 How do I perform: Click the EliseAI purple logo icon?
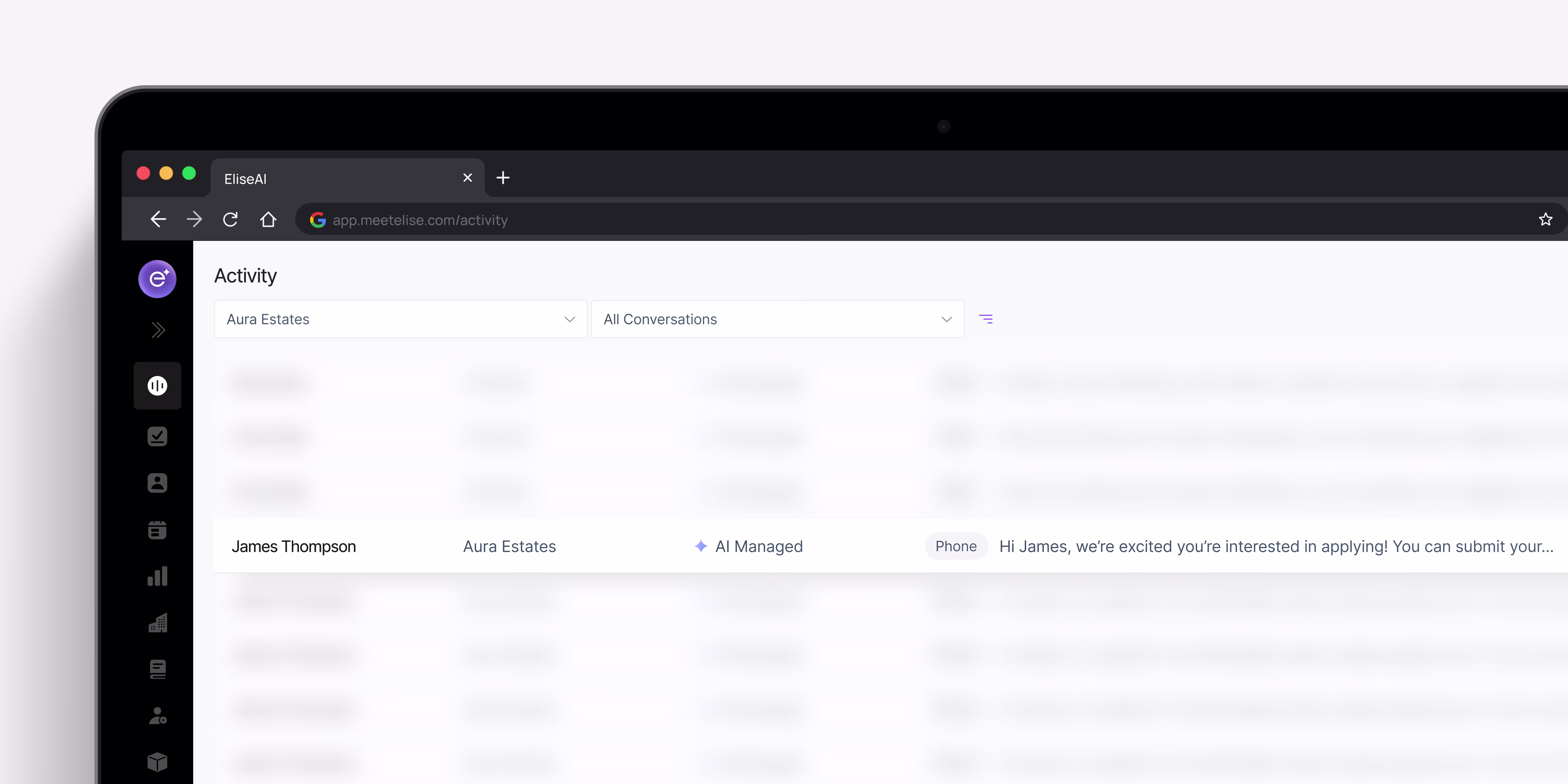[x=157, y=279]
